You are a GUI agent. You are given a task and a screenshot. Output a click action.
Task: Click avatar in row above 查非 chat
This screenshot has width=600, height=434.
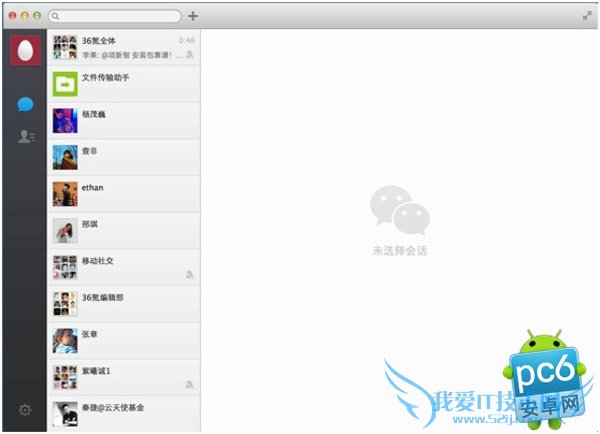(x=65, y=121)
